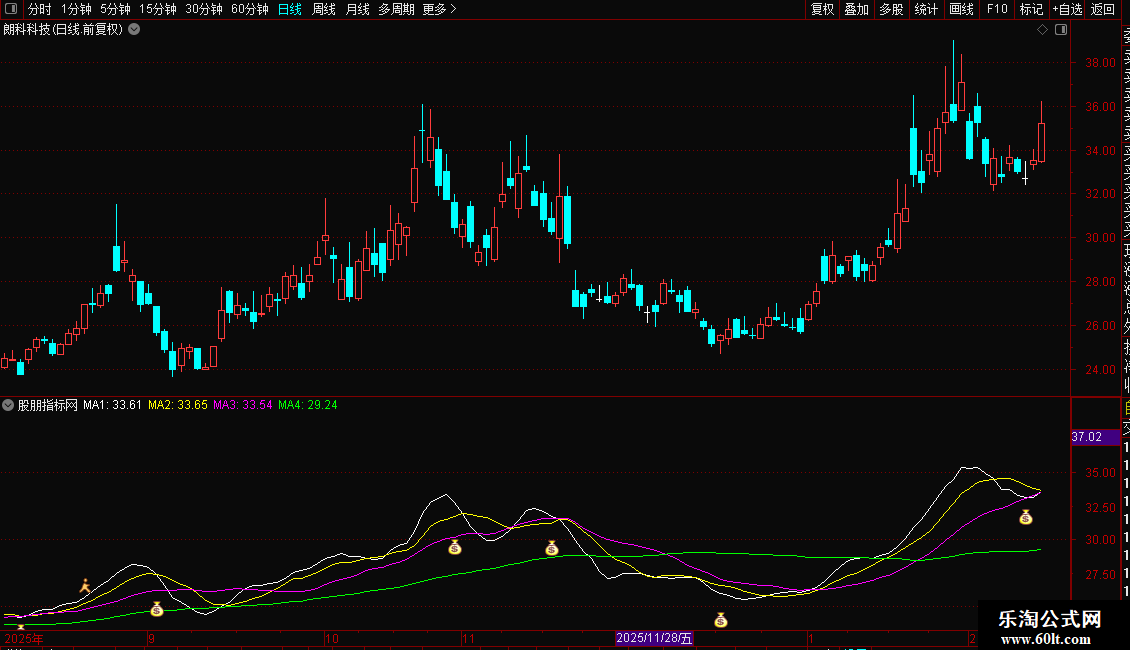The width and height of the screenshot is (1130, 650).
Task: Click the 24.00 price axis label
Action: [1100, 370]
